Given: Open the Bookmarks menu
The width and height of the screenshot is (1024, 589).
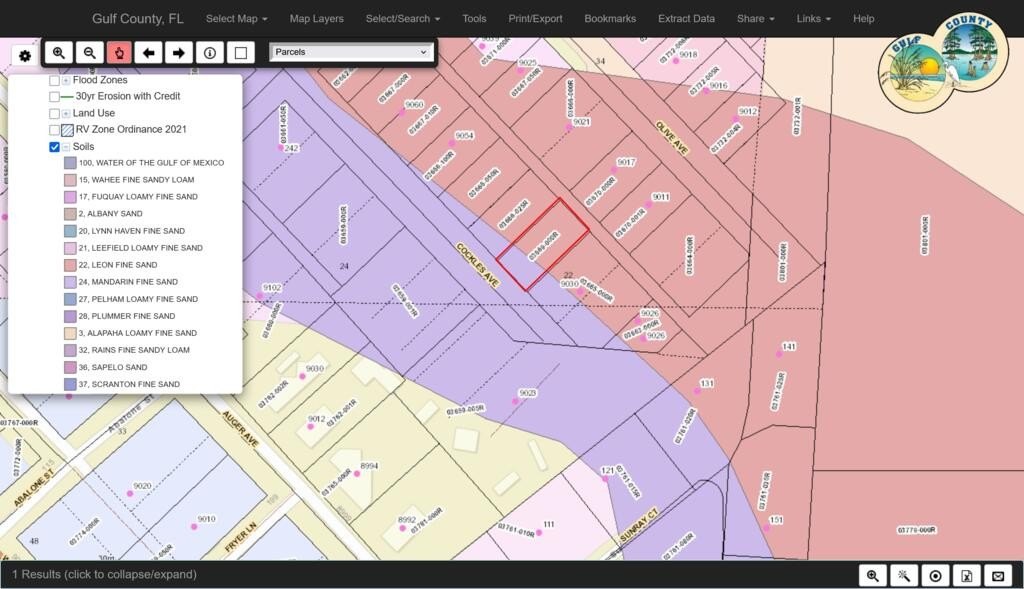Looking at the screenshot, I should (610, 19).
